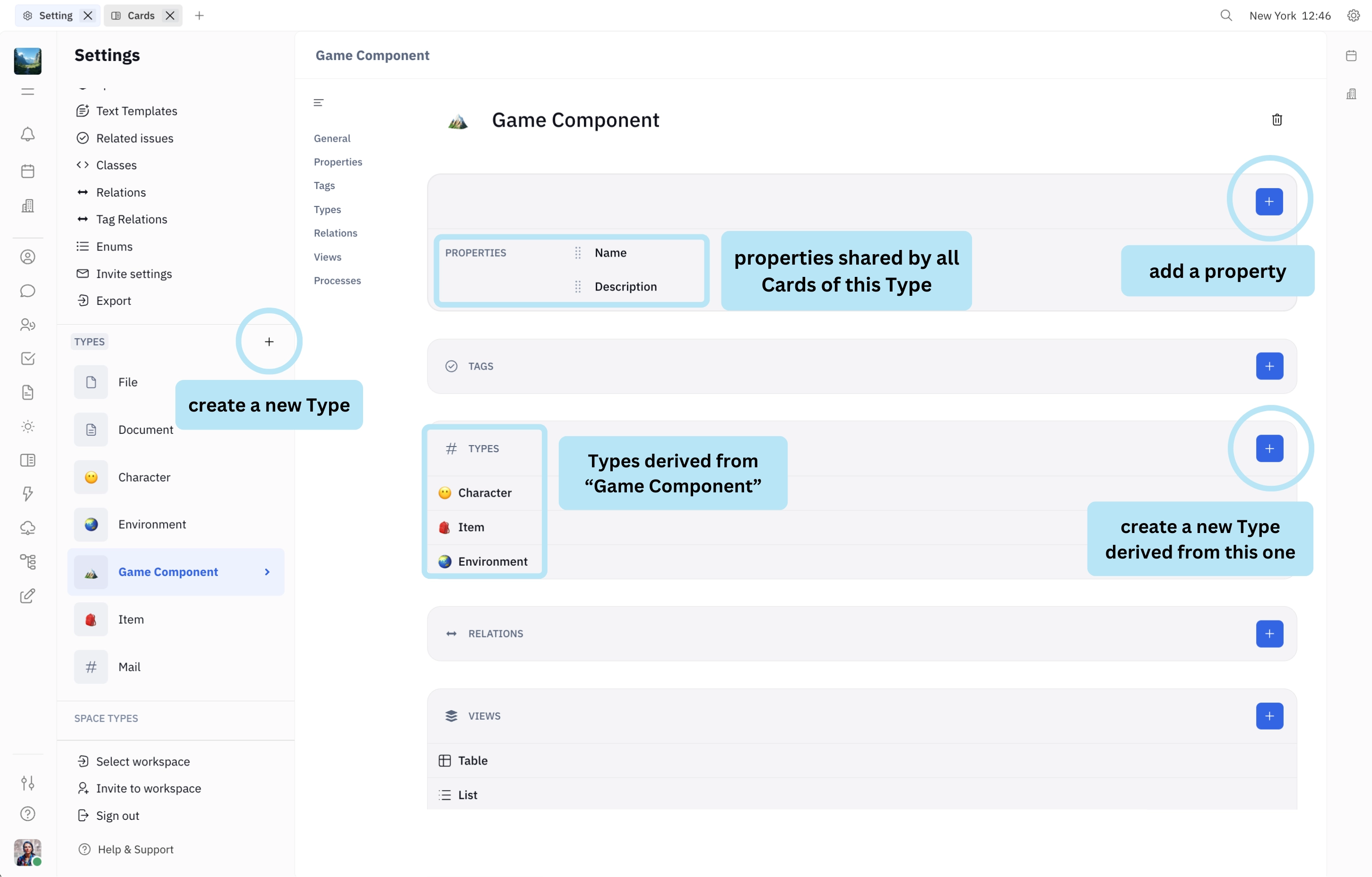This screenshot has width=1372, height=877.
Task: Expand the Game Component type chevron
Action: (x=267, y=572)
